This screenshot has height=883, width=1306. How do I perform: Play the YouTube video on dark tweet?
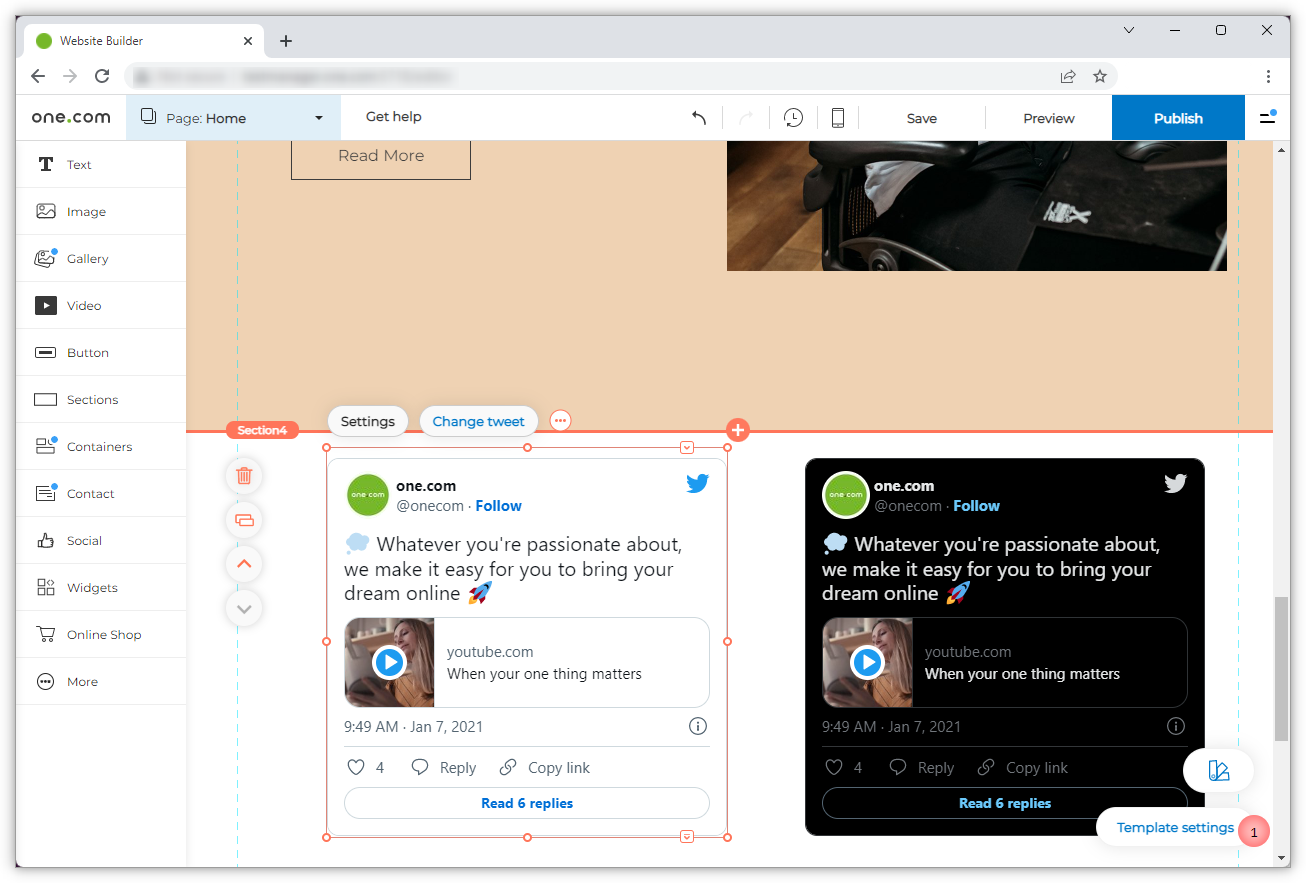pos(867,662)
